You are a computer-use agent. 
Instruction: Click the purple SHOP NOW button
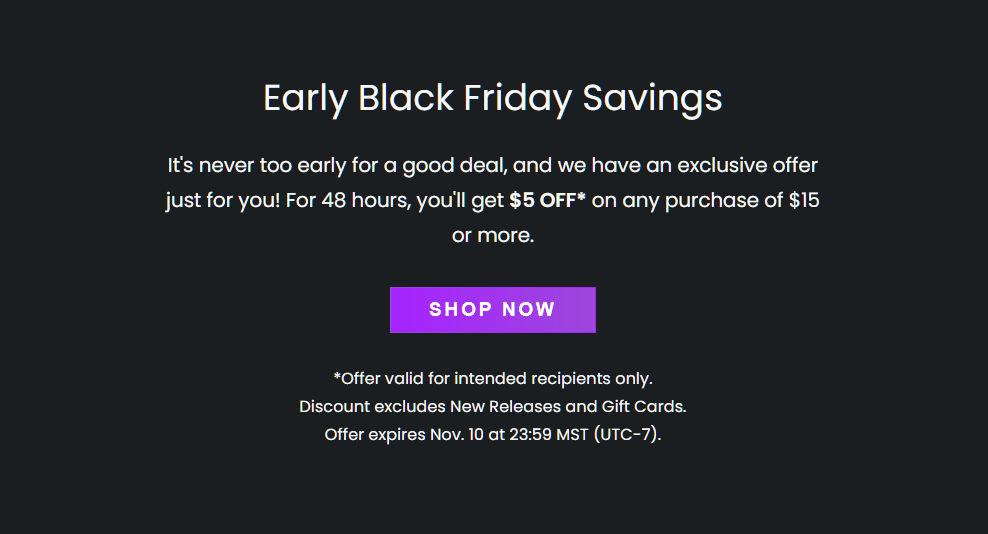coord(492,310)
